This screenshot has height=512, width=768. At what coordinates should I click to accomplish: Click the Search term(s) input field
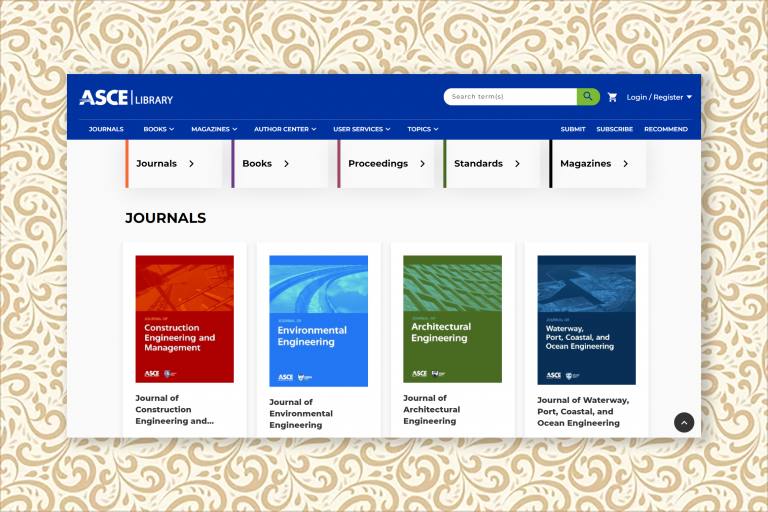point(510,97)
